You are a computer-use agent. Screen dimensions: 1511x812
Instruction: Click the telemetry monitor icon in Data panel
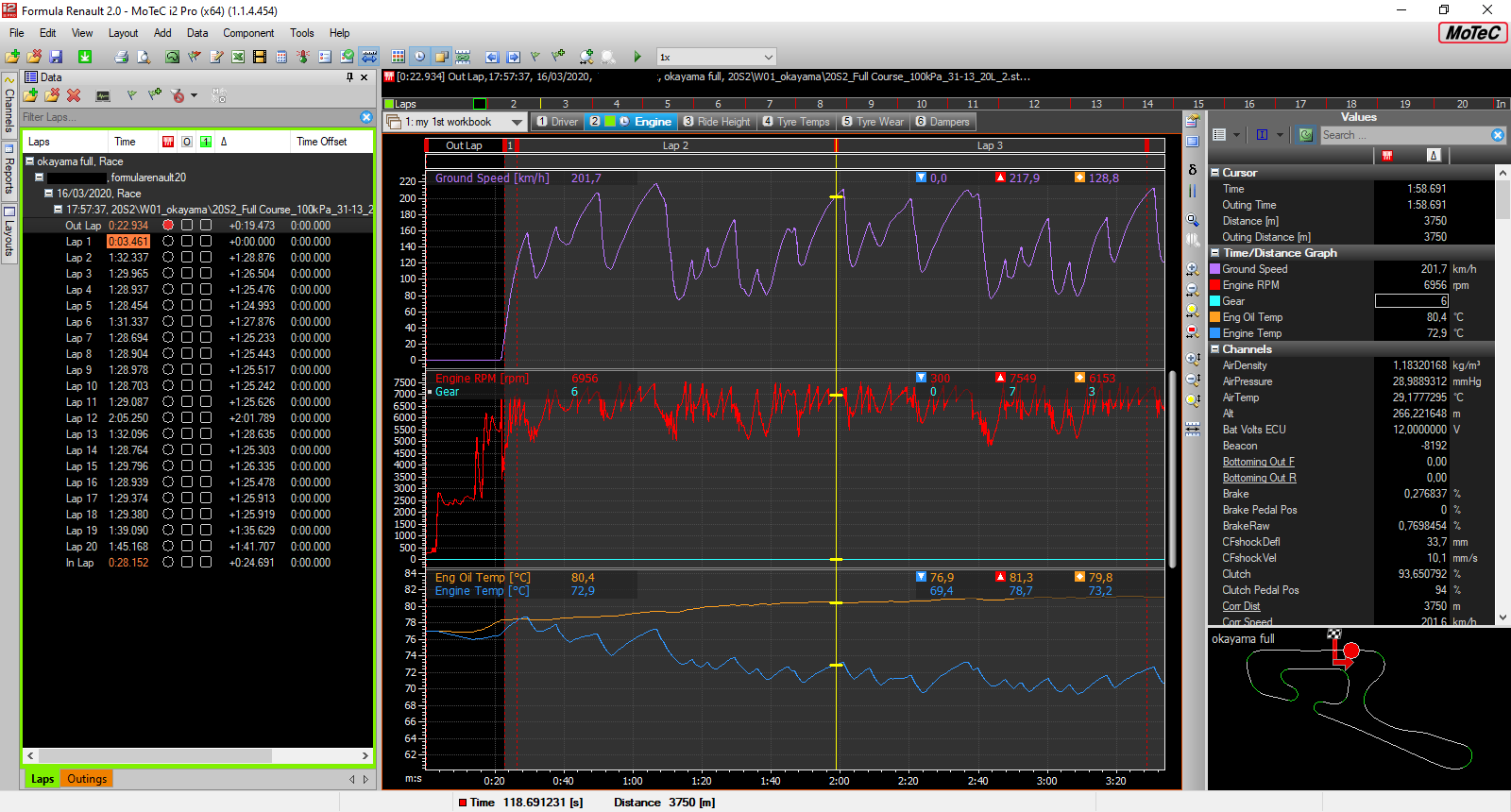point(103,95)
